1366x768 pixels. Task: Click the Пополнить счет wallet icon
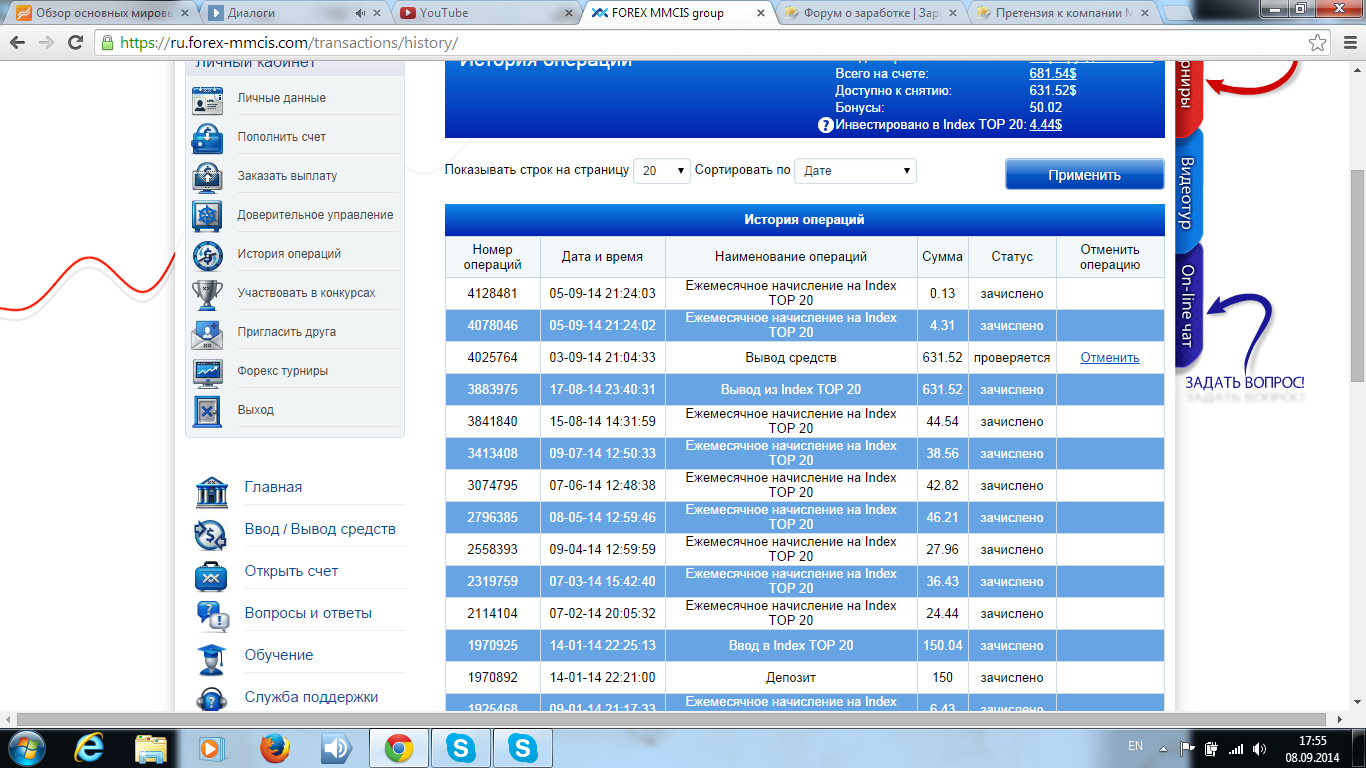(207, 138)
